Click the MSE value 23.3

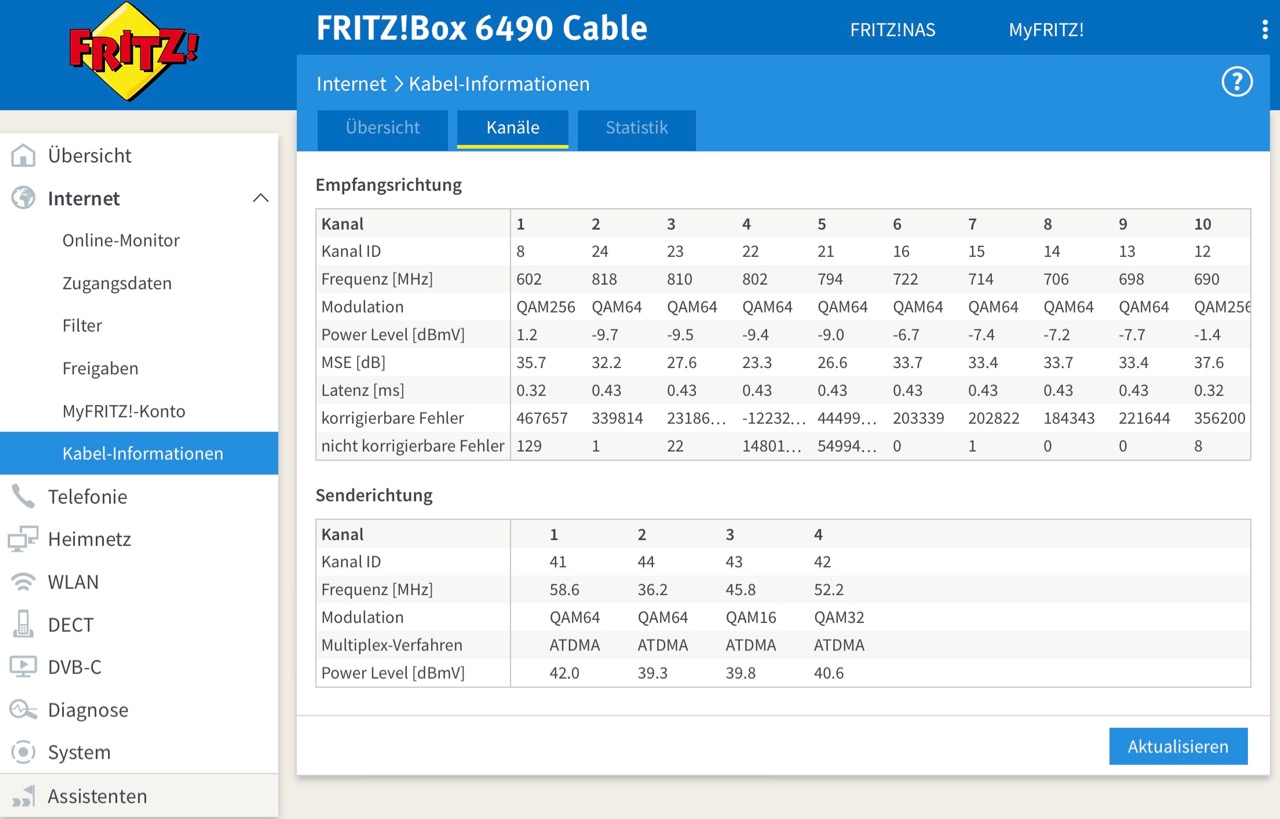click(757, 362)
